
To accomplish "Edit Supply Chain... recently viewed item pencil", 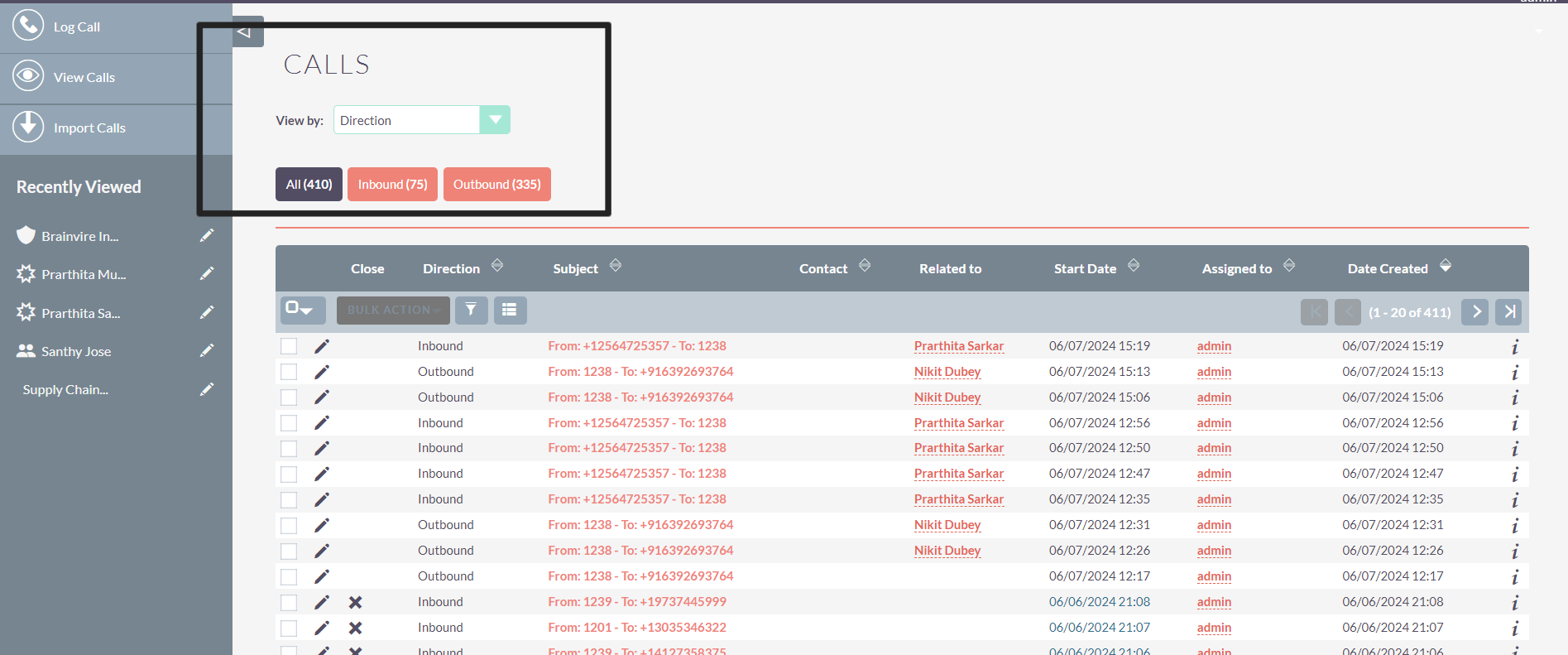I will pyautogui.click(x=207, y=388).
